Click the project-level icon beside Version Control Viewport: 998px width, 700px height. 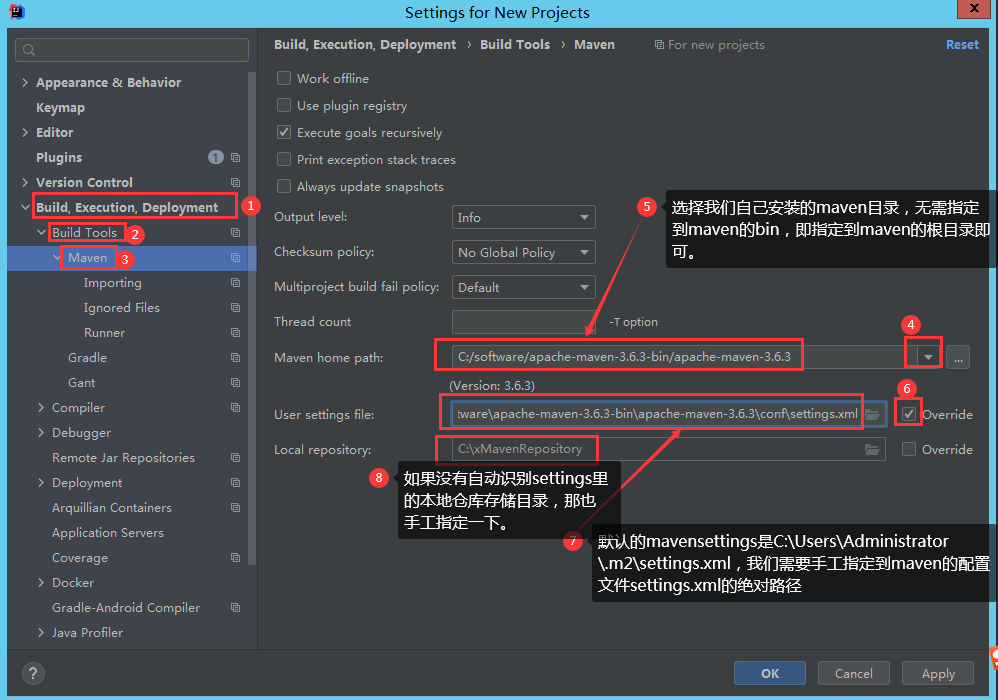click(235, 182)
